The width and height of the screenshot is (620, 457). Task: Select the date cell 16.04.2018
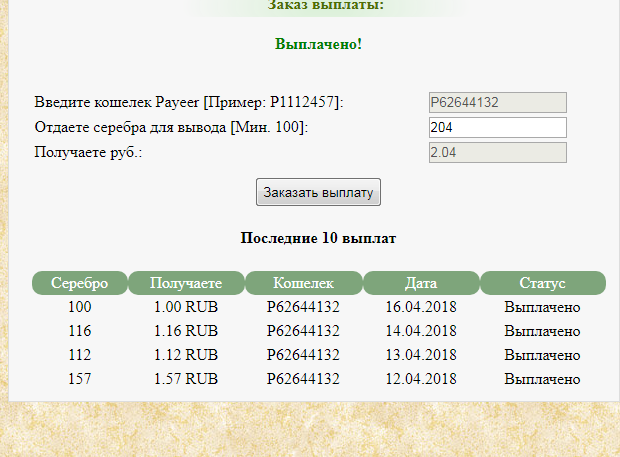point(421,306)
